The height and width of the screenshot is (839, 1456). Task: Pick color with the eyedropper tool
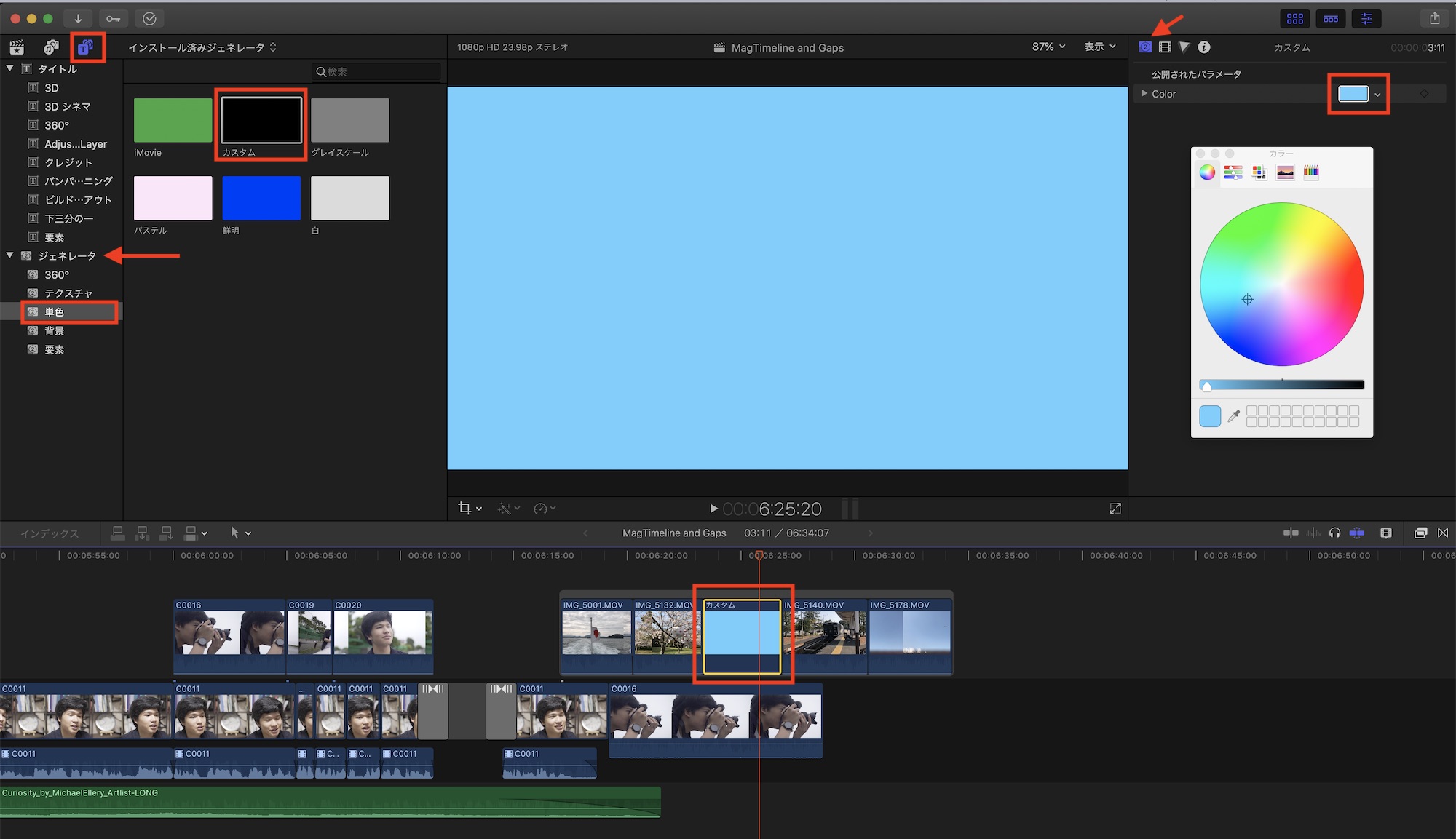[1233, 416]
